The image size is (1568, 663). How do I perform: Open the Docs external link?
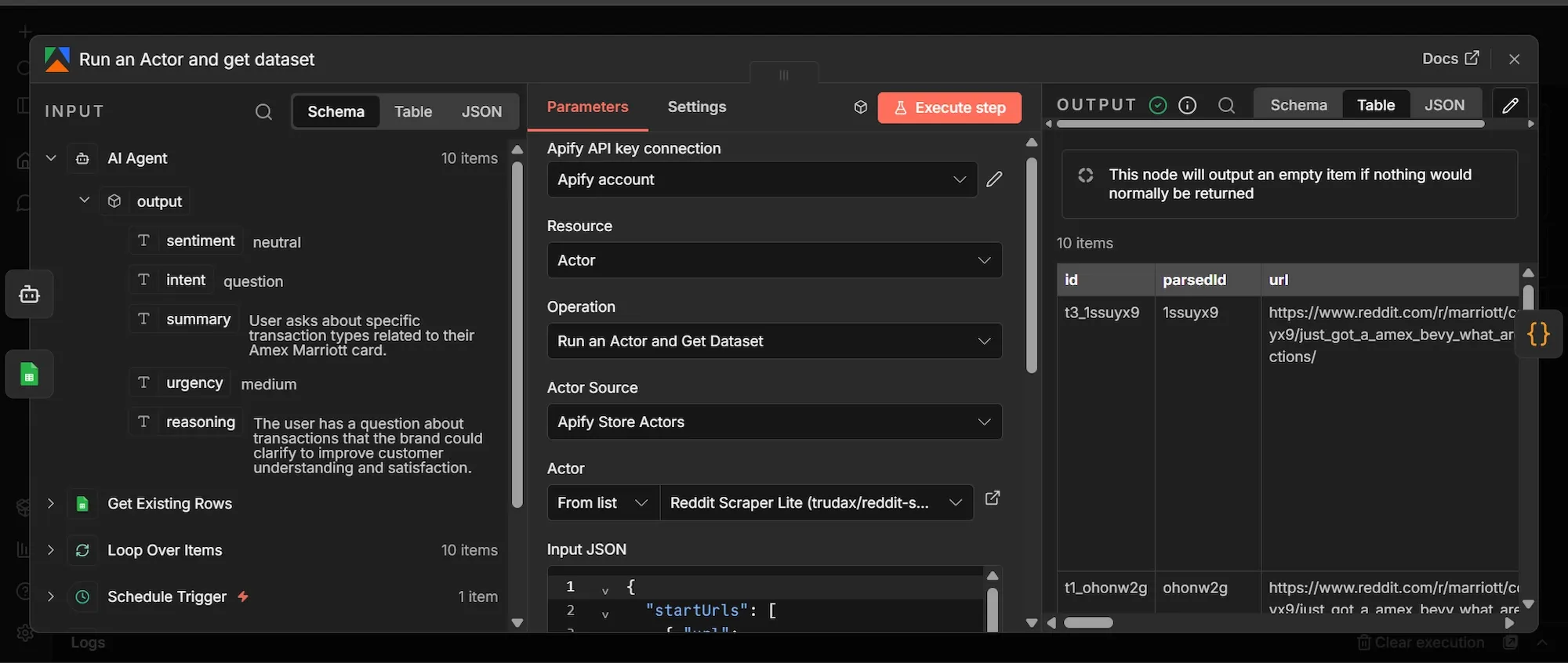click(x=1450, y=59)
